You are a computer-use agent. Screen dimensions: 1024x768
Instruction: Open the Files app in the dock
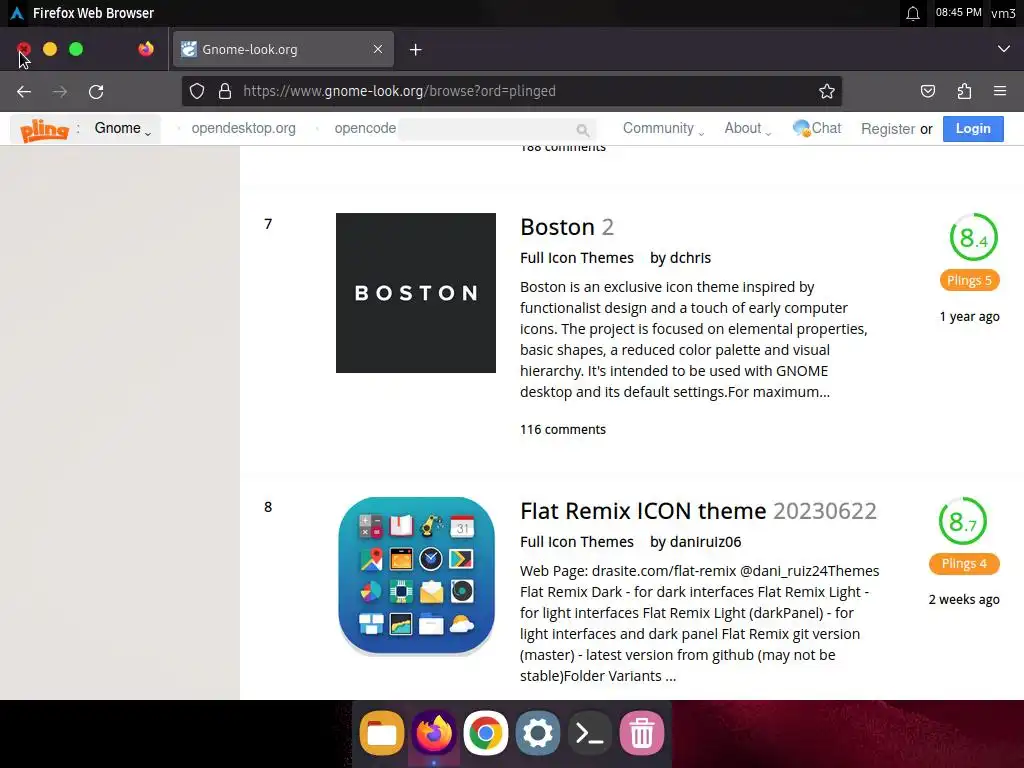pos(381,733)
